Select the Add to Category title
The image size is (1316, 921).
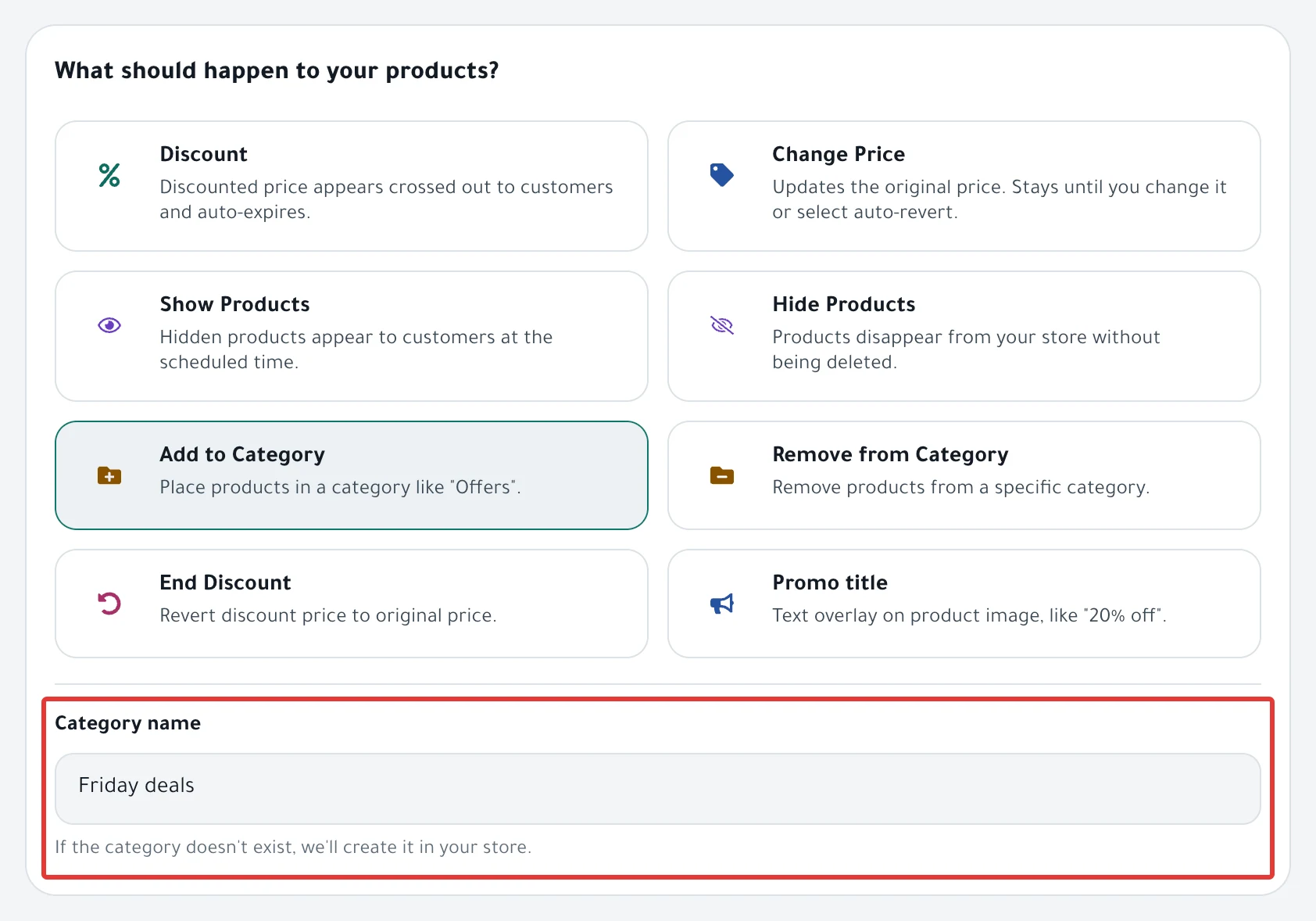242,454
